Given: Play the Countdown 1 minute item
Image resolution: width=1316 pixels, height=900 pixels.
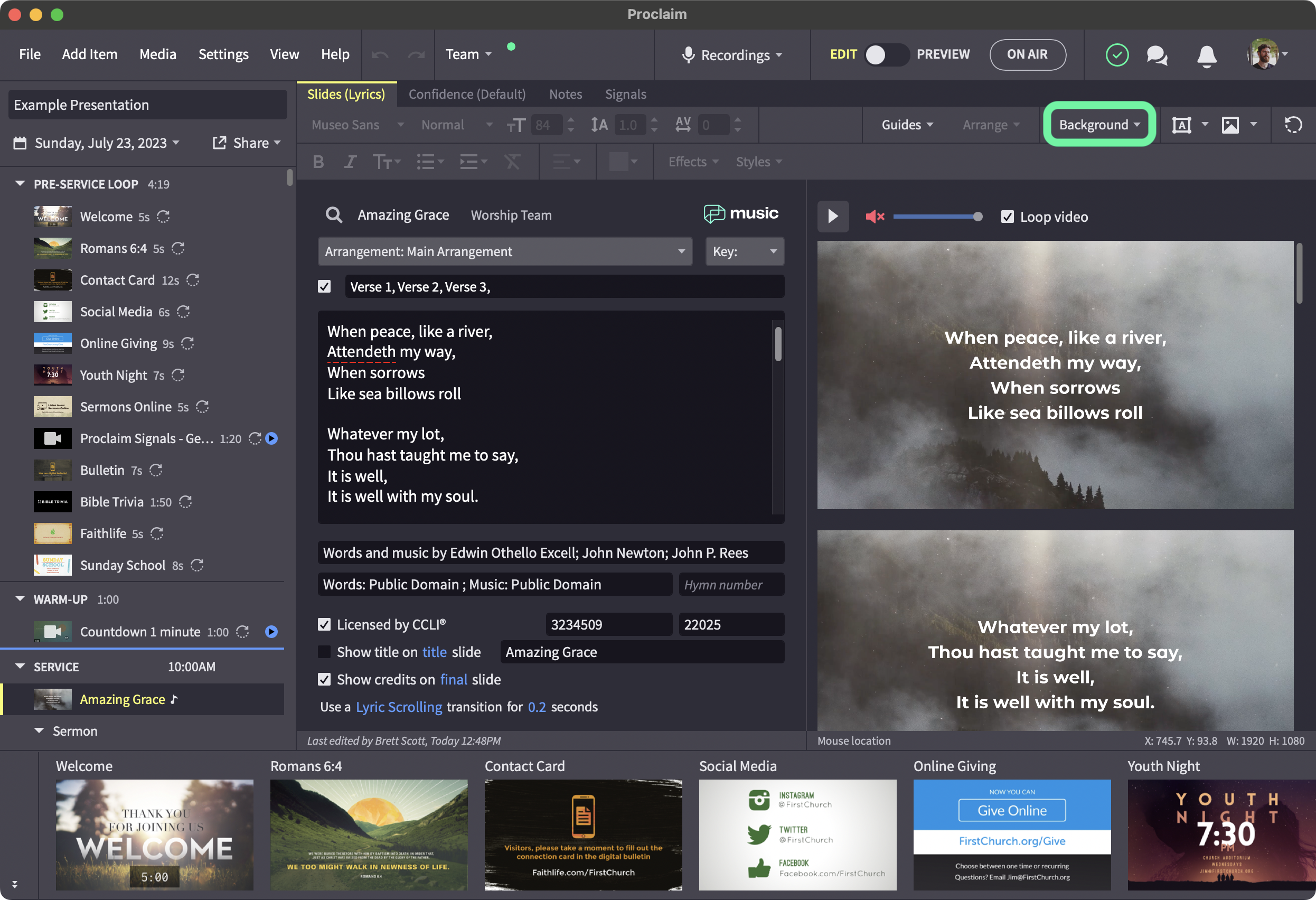Looking at the screenshot, I should tap(272, 632).
